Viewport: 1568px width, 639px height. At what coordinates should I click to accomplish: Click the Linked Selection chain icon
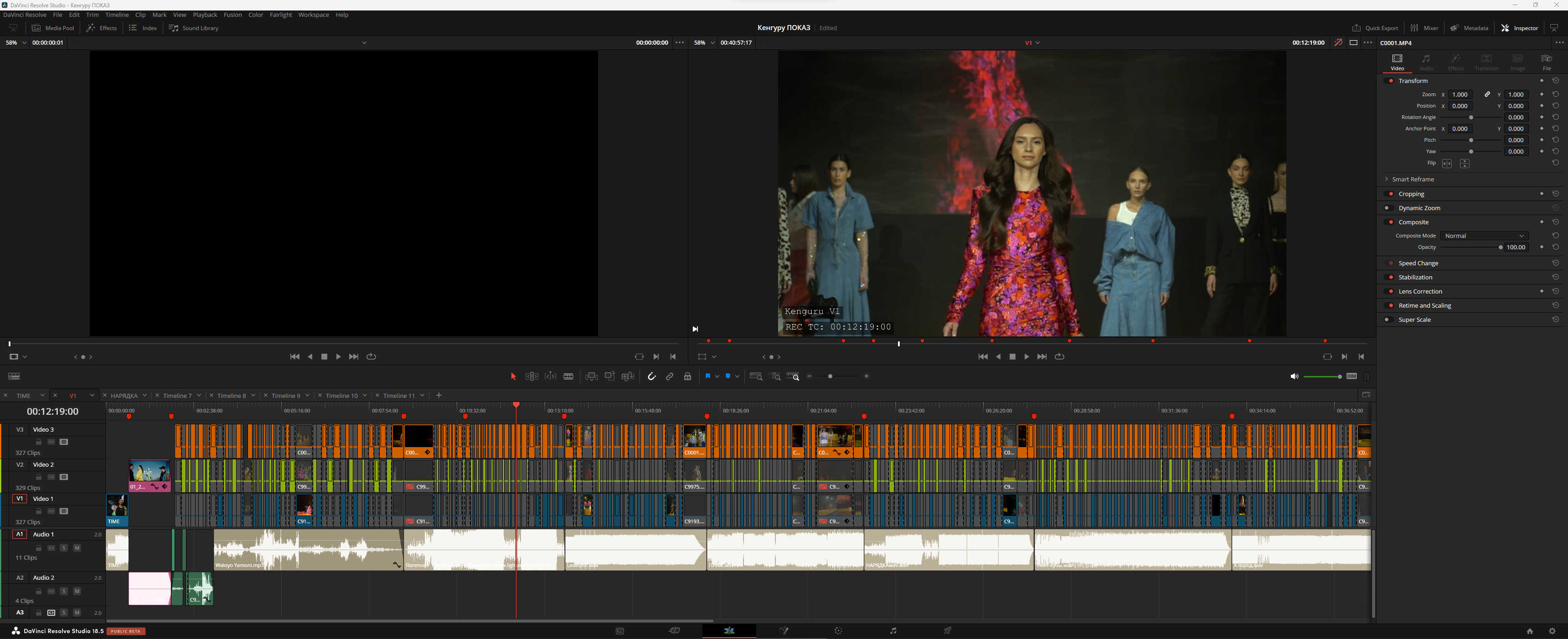(670, 377)
